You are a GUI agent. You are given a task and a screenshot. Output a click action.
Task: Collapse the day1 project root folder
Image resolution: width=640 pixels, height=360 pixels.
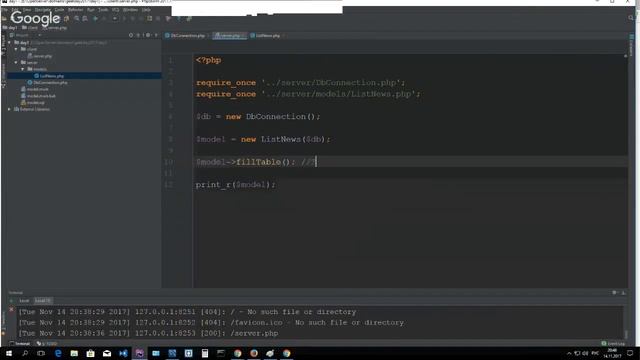pos(10,42)
